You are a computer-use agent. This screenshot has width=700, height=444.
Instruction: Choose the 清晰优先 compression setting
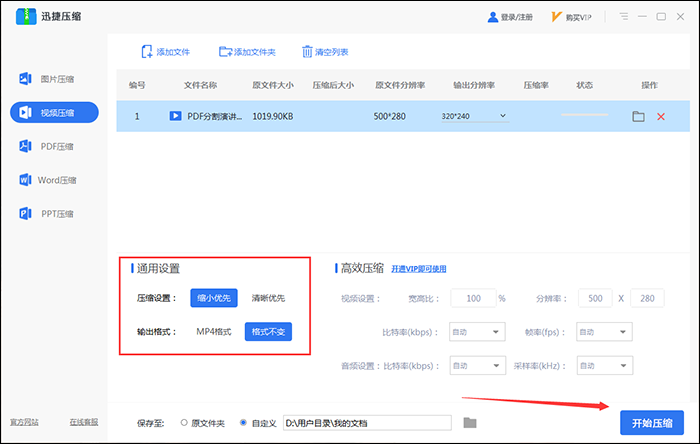[267, 298]
